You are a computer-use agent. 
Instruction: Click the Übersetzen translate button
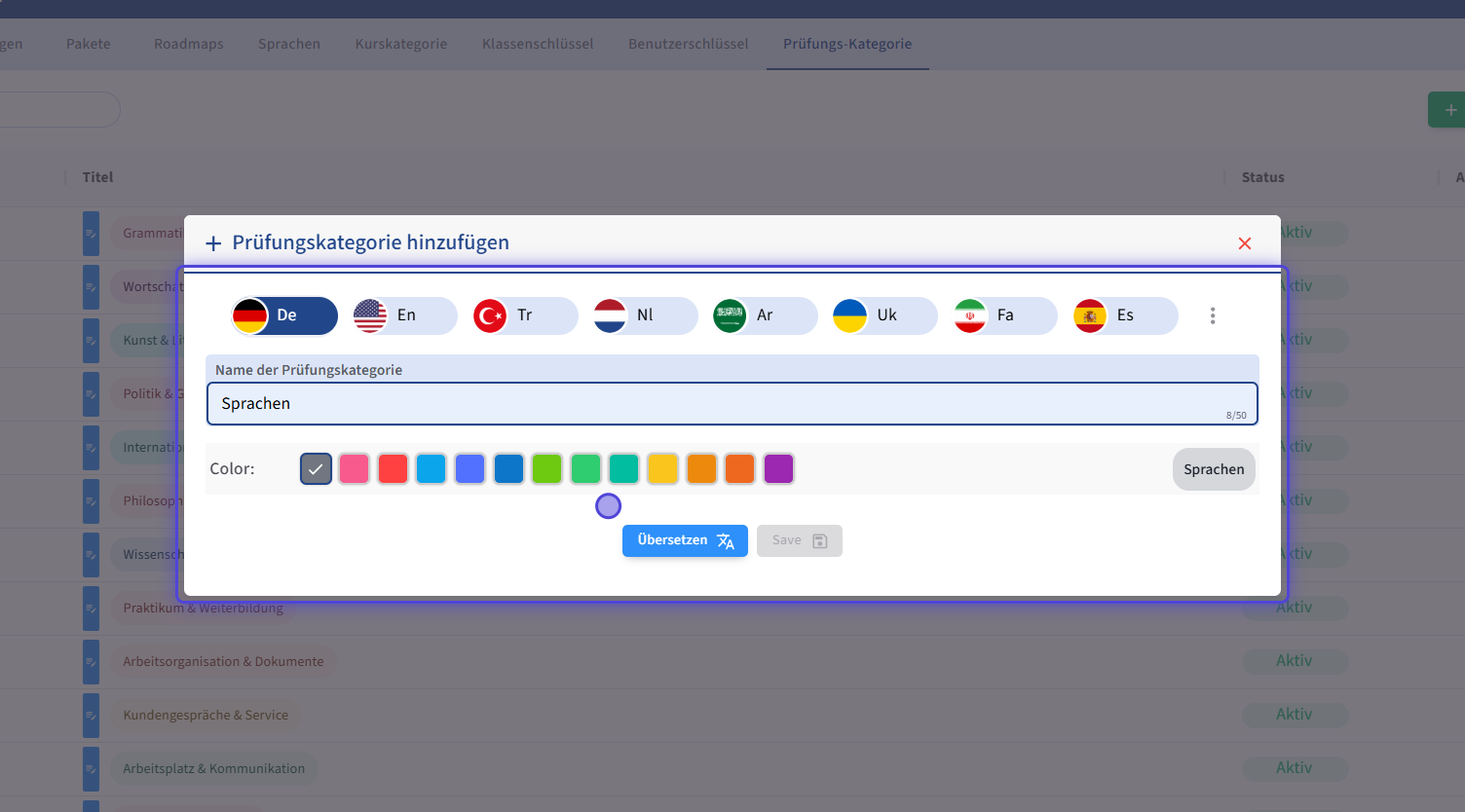(685, 540)
